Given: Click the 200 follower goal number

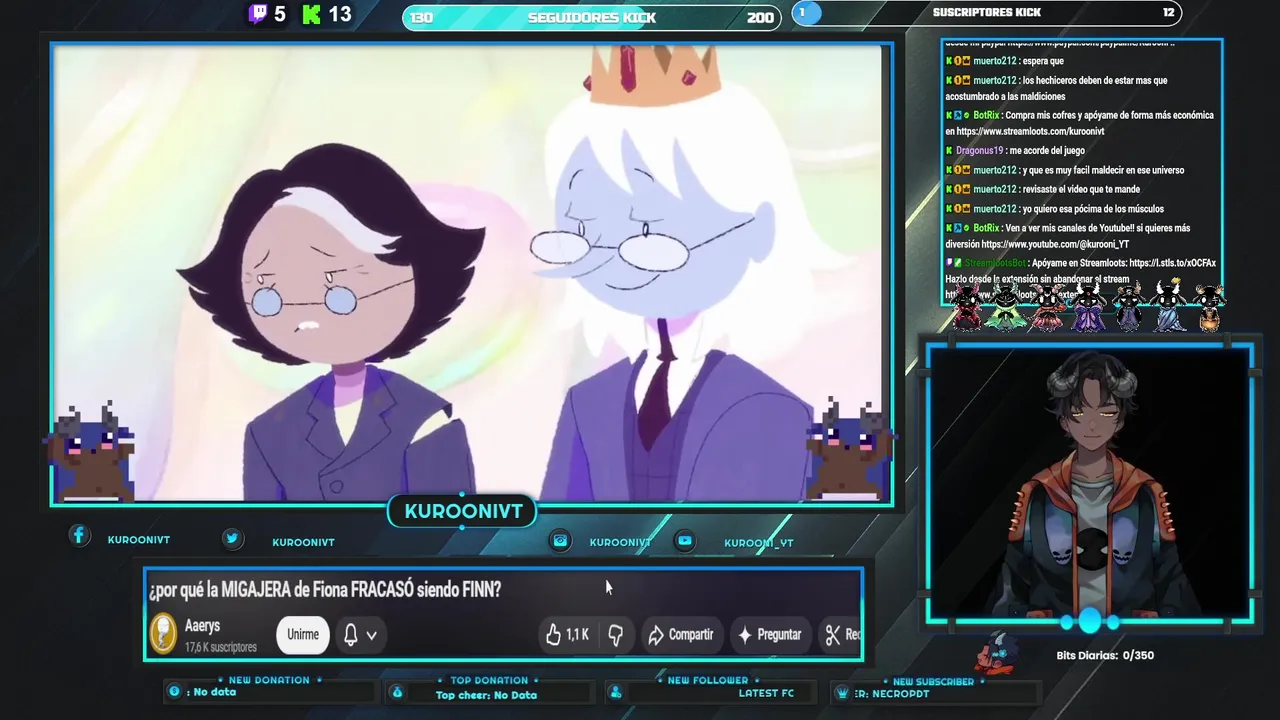Looking at the screenshot, I should click(760, 17).
